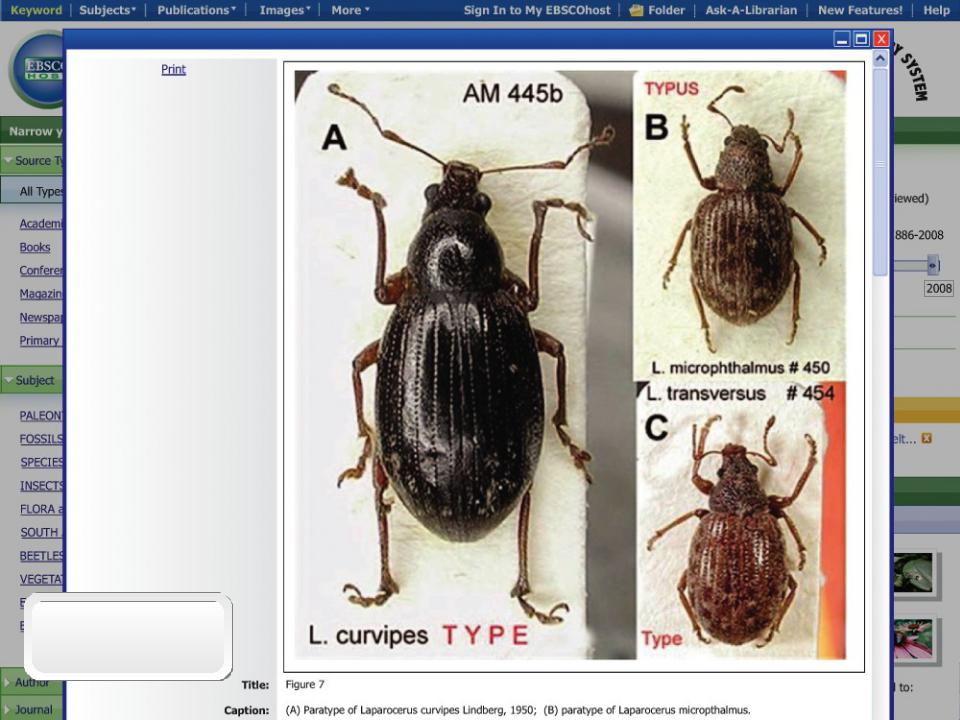Open the More dropdown menu
The height and width of the screenshot is (720, 960).
point(350,10)
